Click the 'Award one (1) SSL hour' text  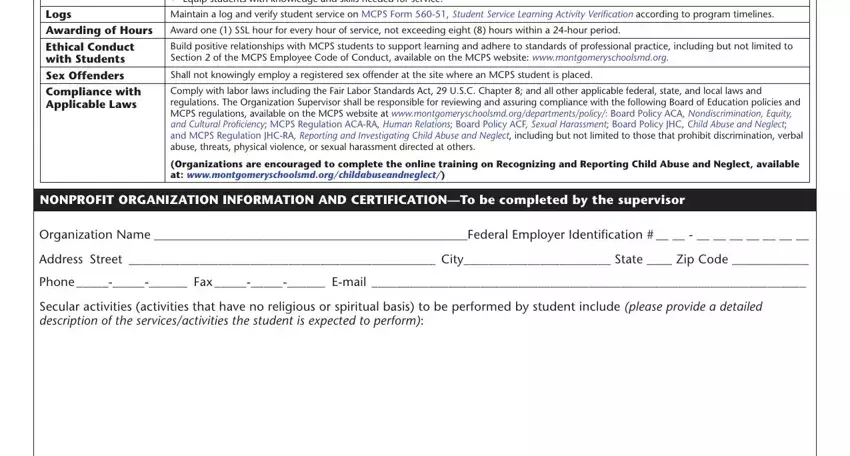point(395,30)
